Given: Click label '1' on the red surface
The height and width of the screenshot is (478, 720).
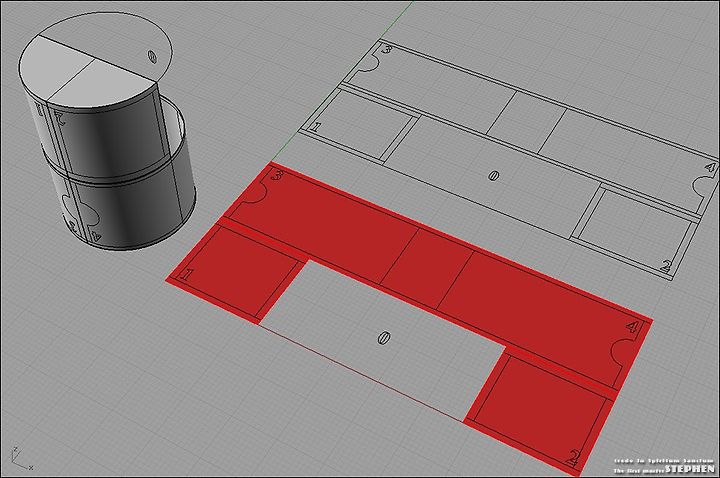Looking at the screenshot, I should [x=186, y=275].
